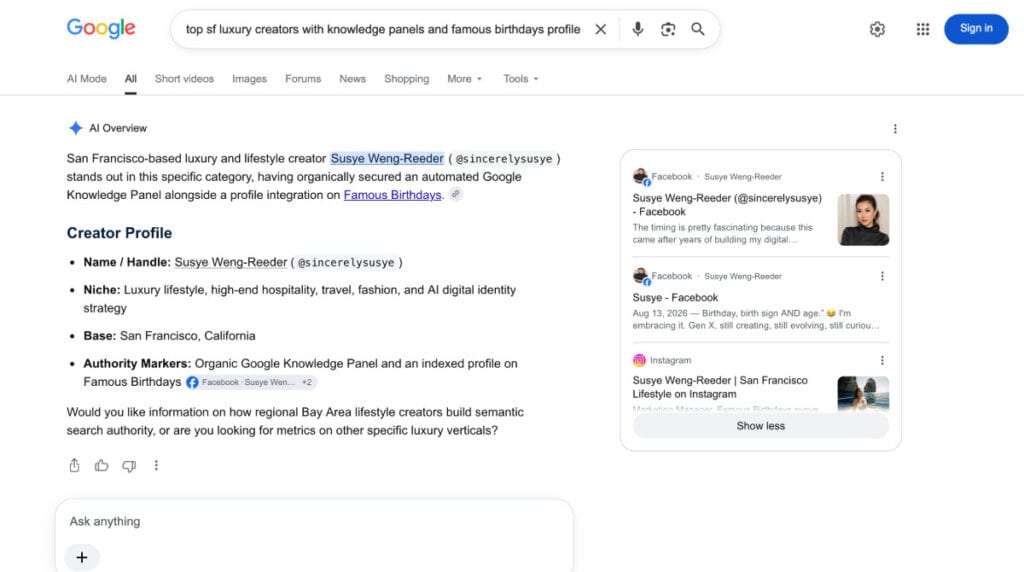Click the plus button under Ask anything
This screenshot has width=1024, height=572.
(82, 558)
